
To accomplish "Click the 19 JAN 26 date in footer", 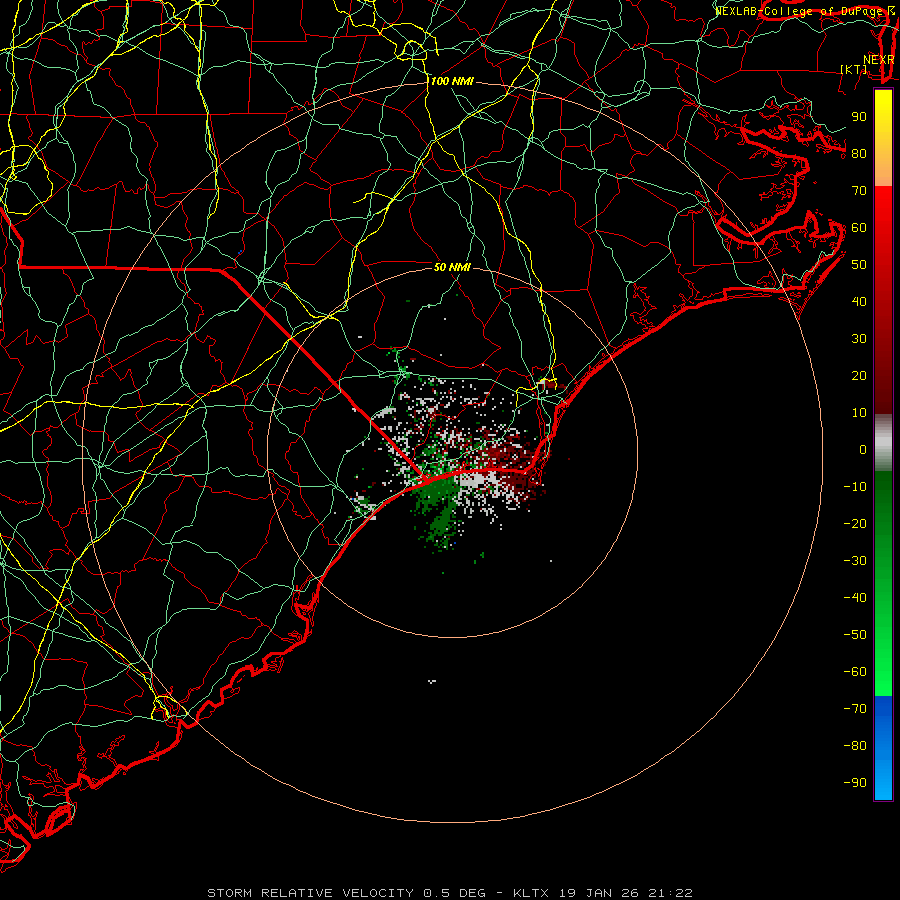I will [x=599, y=893].
